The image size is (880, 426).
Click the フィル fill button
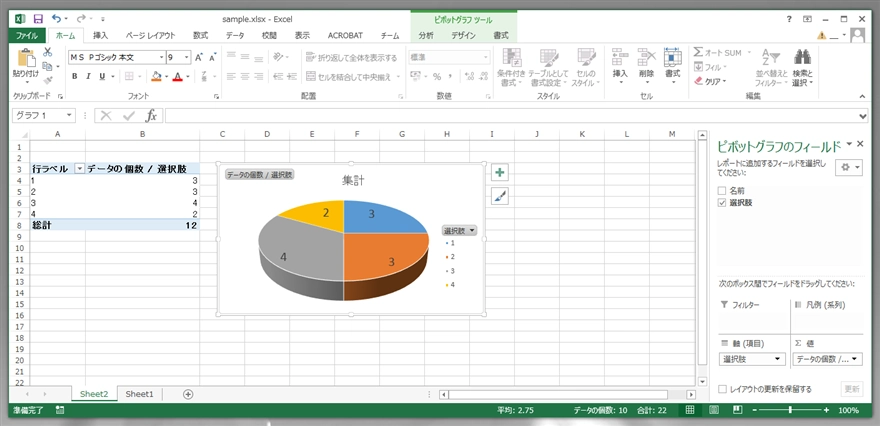(710, 67)
